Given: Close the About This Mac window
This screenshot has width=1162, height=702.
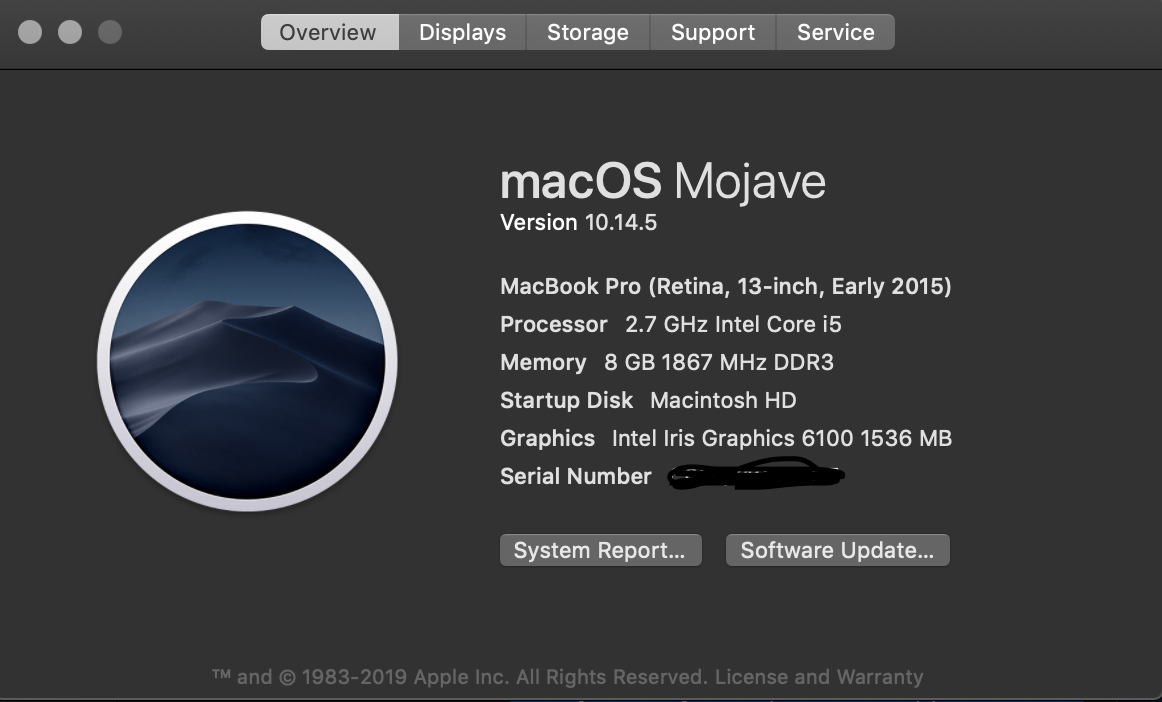Looking at the screenshot, I should click(x=30, y=32).
